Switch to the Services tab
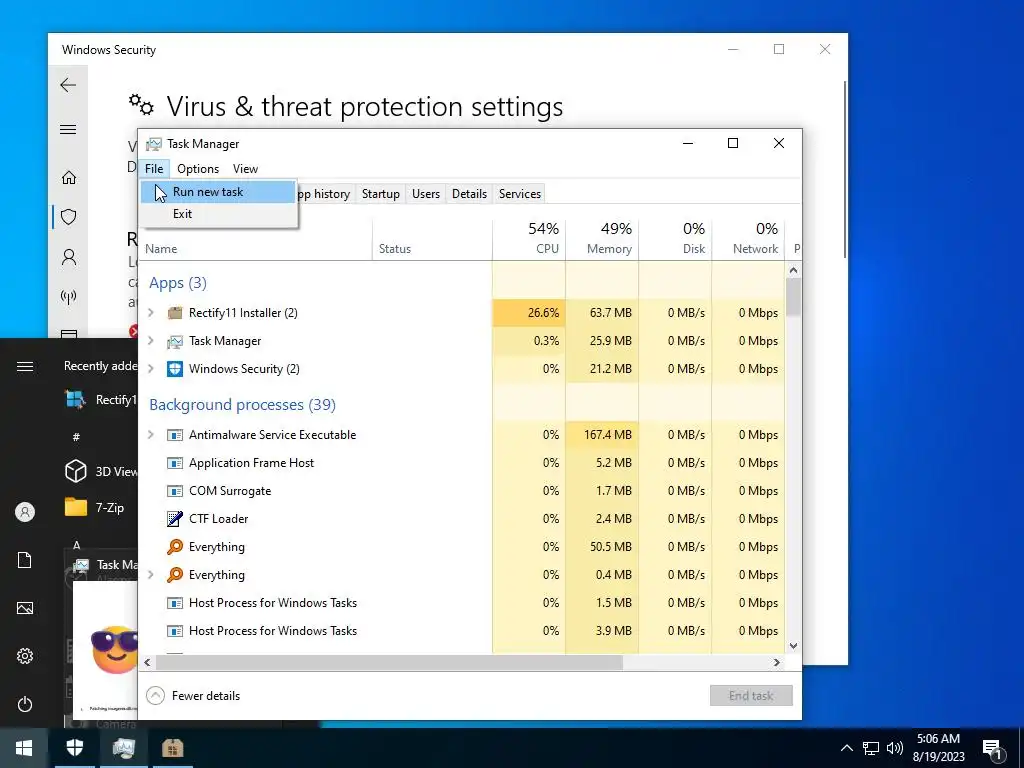The width and height of the screenshot is (1024, 768). point(520,194)
